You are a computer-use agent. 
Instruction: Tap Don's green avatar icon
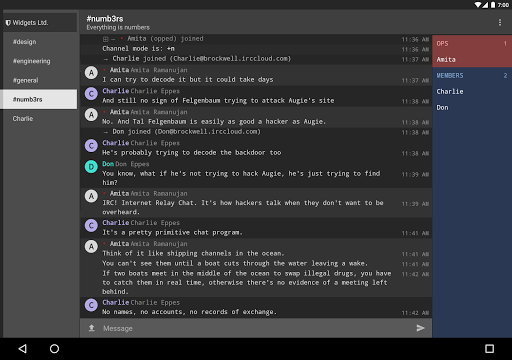(x=91, y=167)
